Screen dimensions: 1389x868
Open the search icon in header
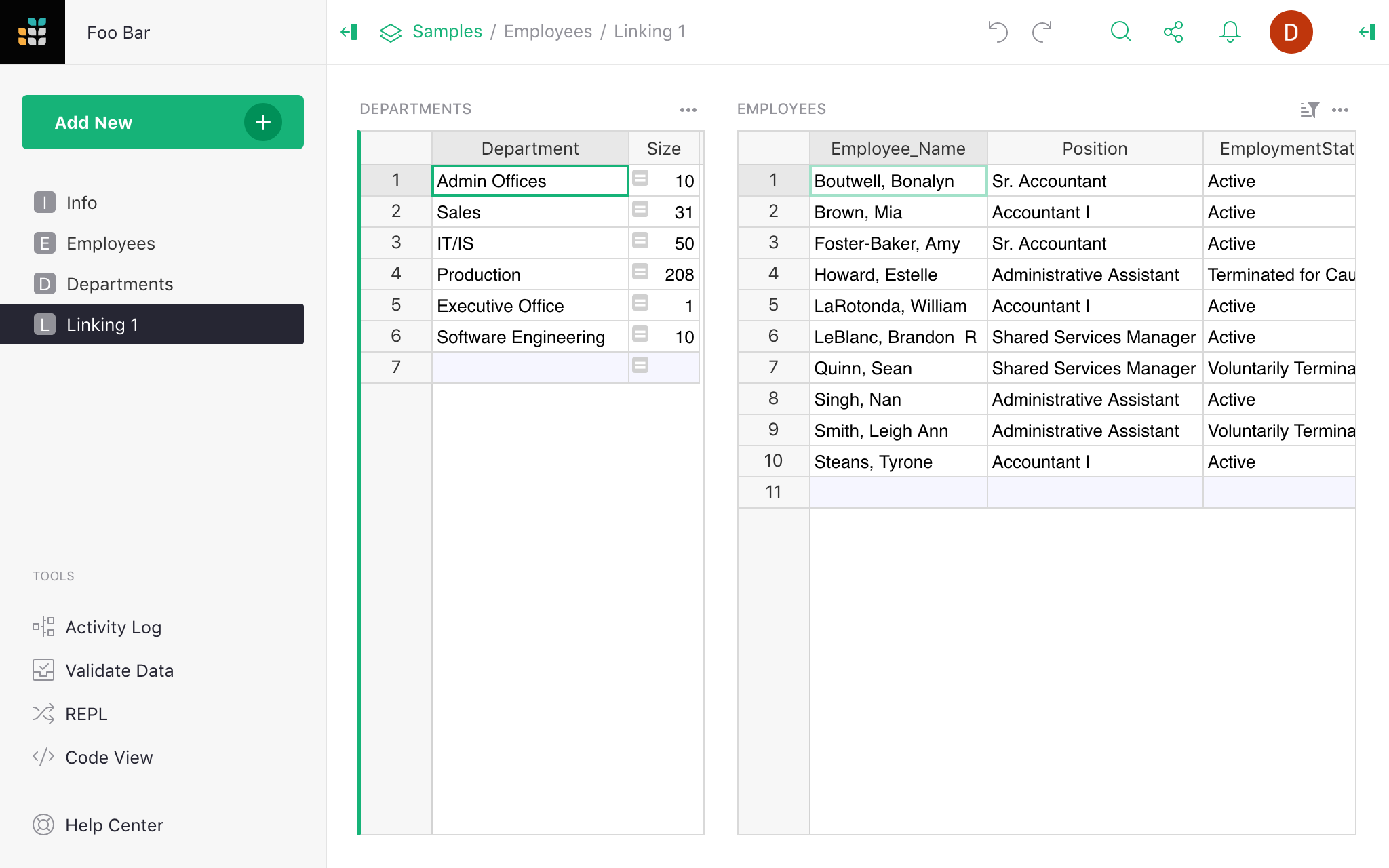coord(1121,32)
